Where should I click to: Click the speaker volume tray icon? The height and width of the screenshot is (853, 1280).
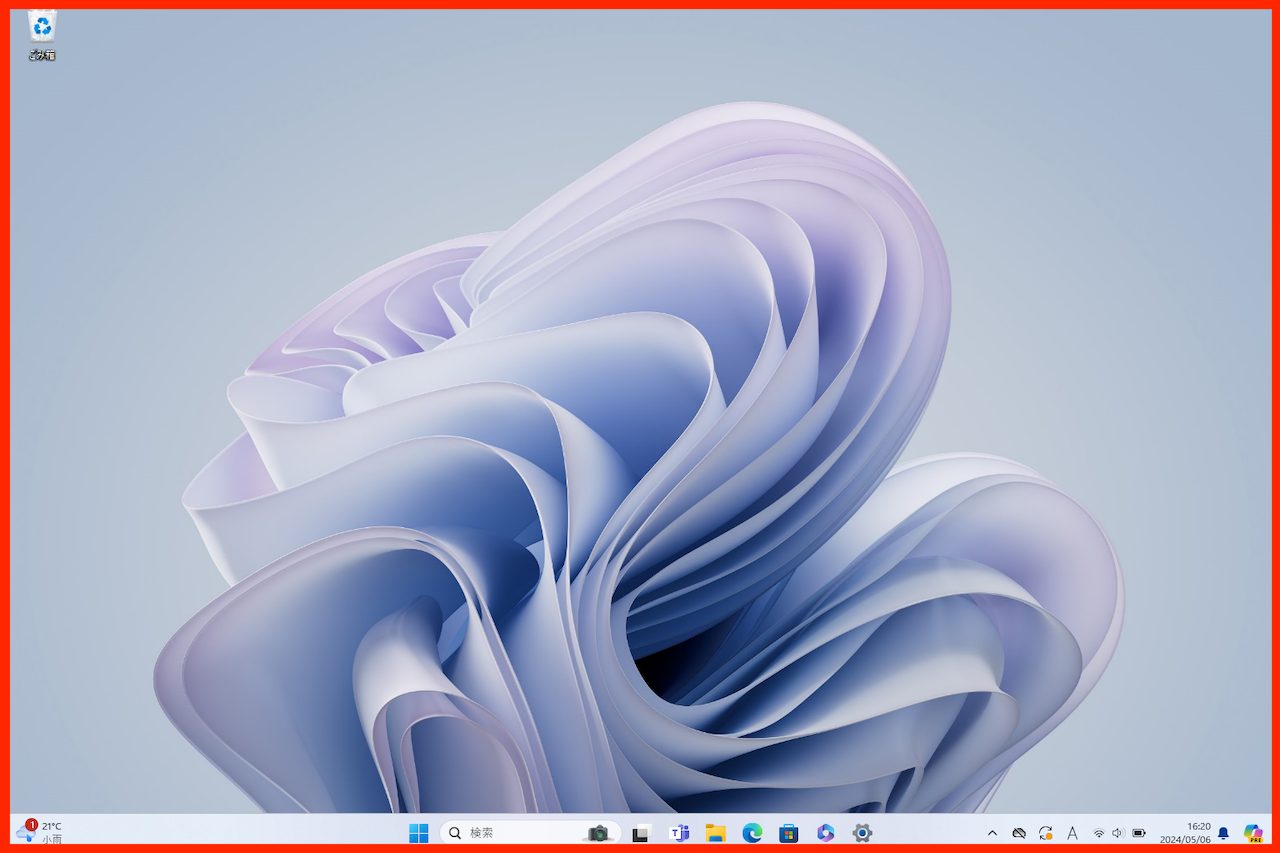1118,832
